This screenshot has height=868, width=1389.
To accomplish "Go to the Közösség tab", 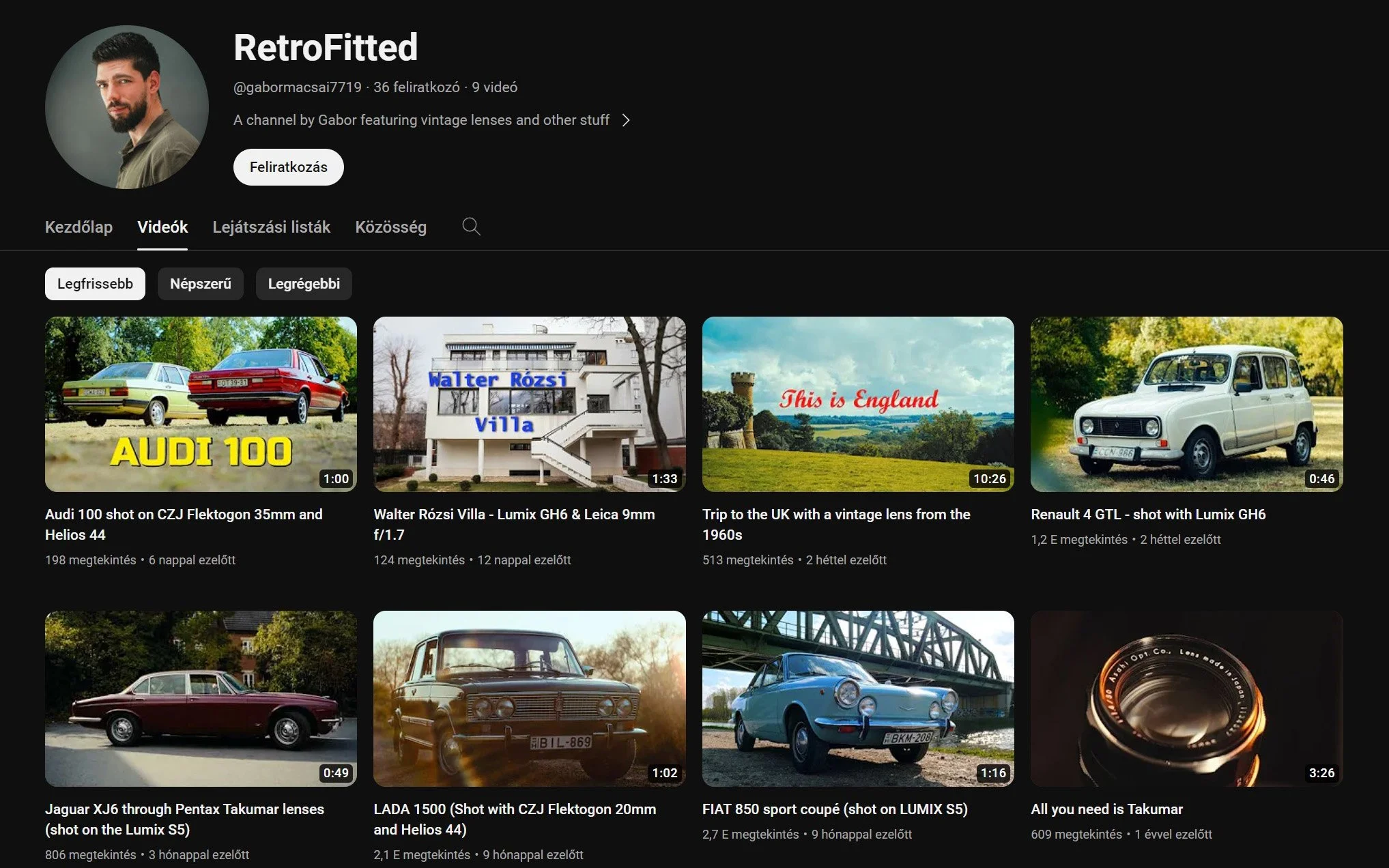I will point(390,227).
